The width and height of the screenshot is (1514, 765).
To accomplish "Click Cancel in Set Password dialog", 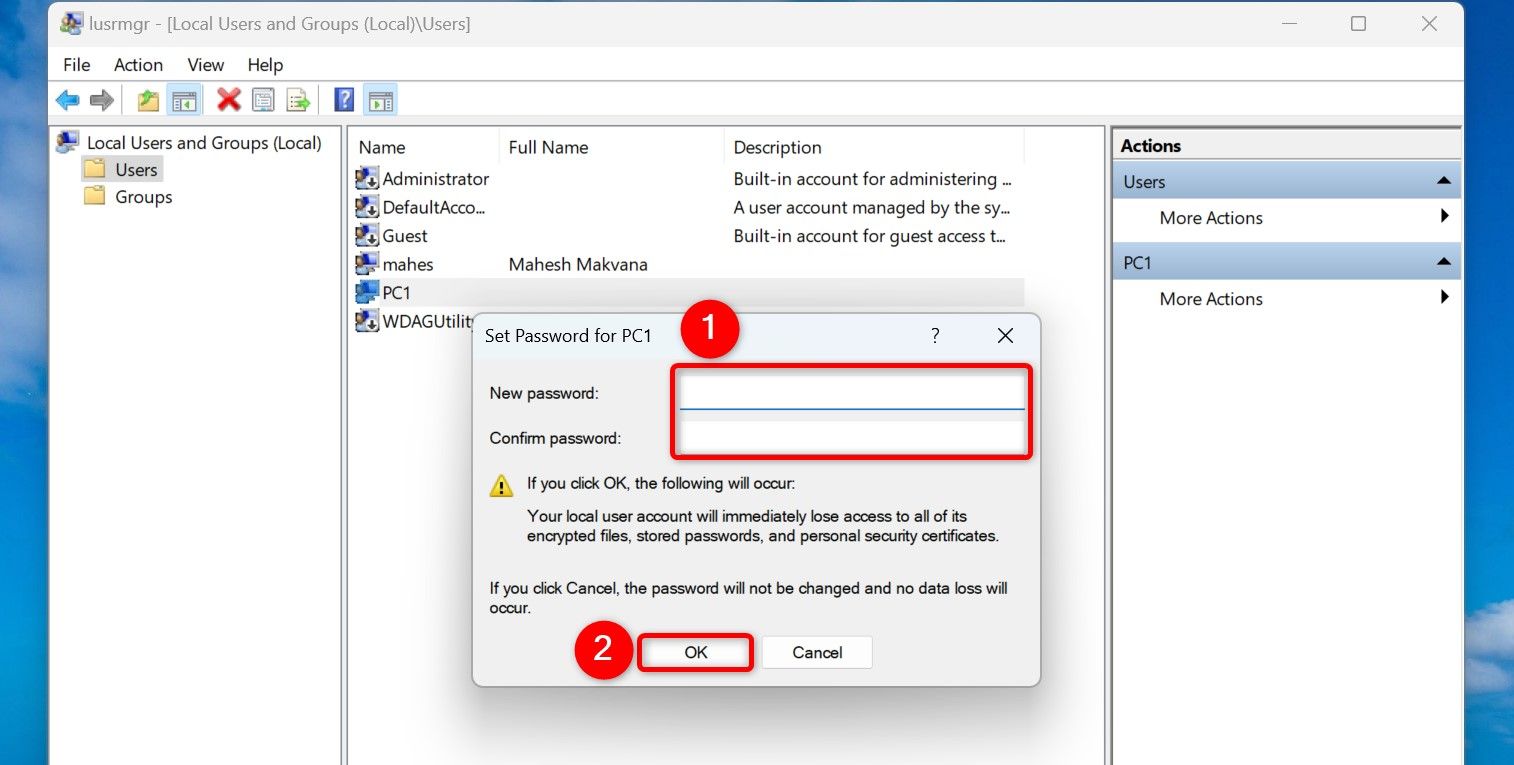I will click(817, 652).
